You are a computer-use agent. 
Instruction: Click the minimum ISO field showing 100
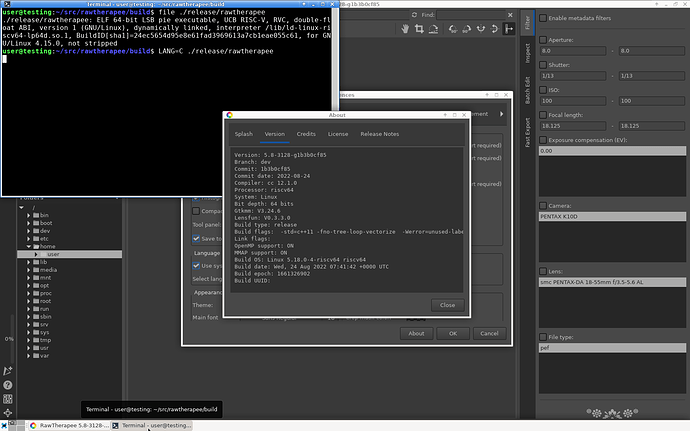pos(573,101)
